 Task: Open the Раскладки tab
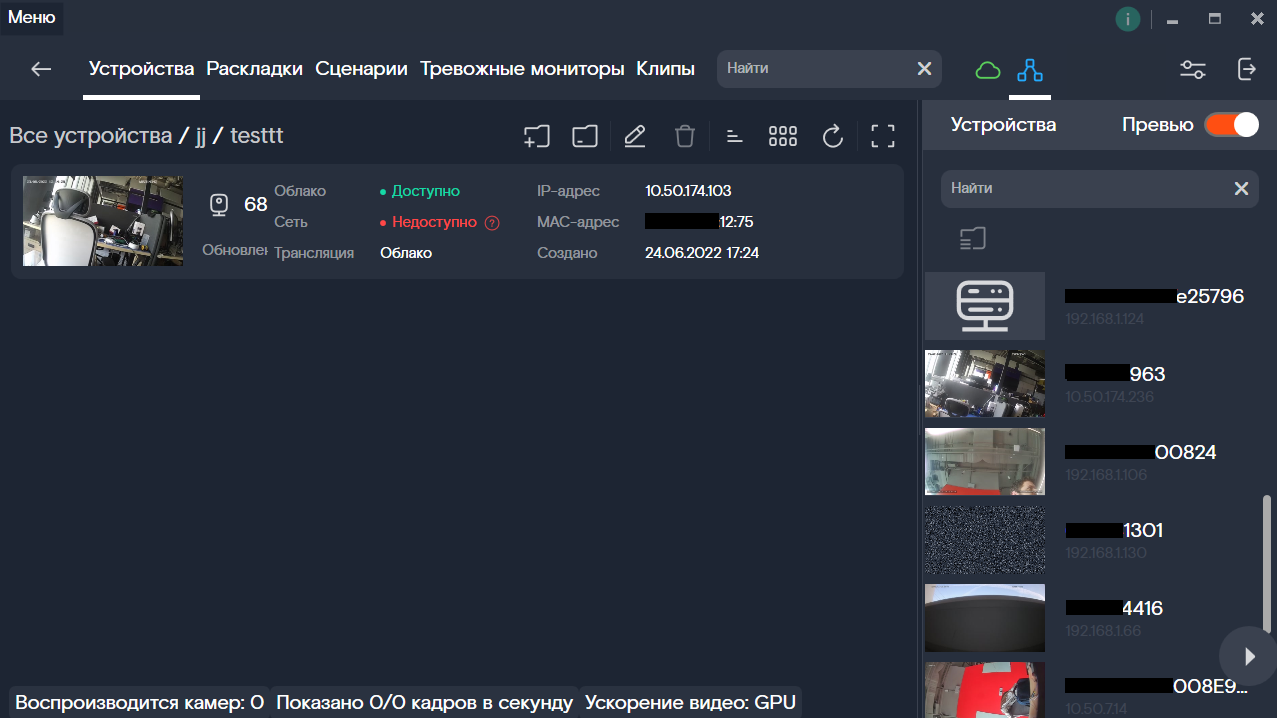click(254, 69)
